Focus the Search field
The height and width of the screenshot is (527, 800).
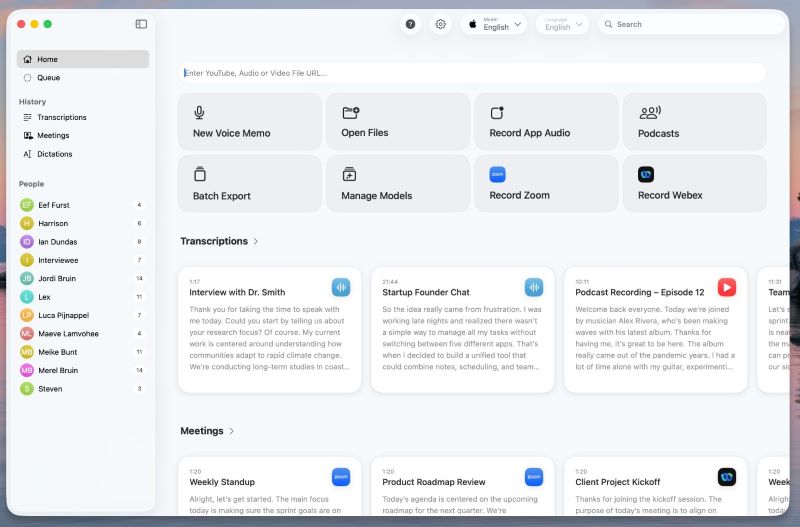click(691, 24)
